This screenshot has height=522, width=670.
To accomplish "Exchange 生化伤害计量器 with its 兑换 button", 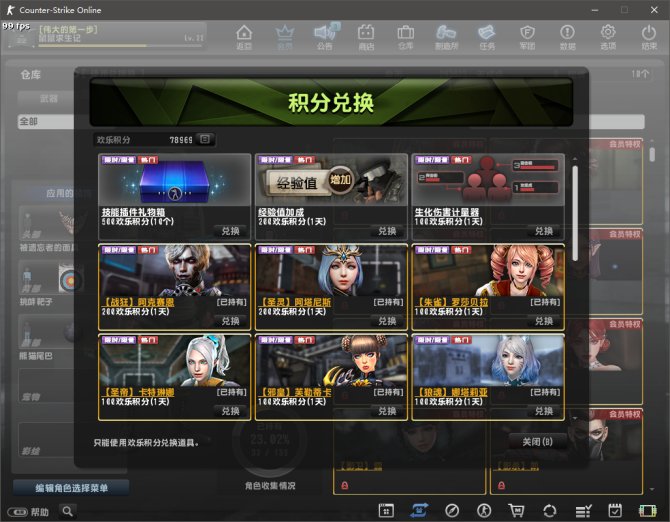I will click(x=544, y=231).
